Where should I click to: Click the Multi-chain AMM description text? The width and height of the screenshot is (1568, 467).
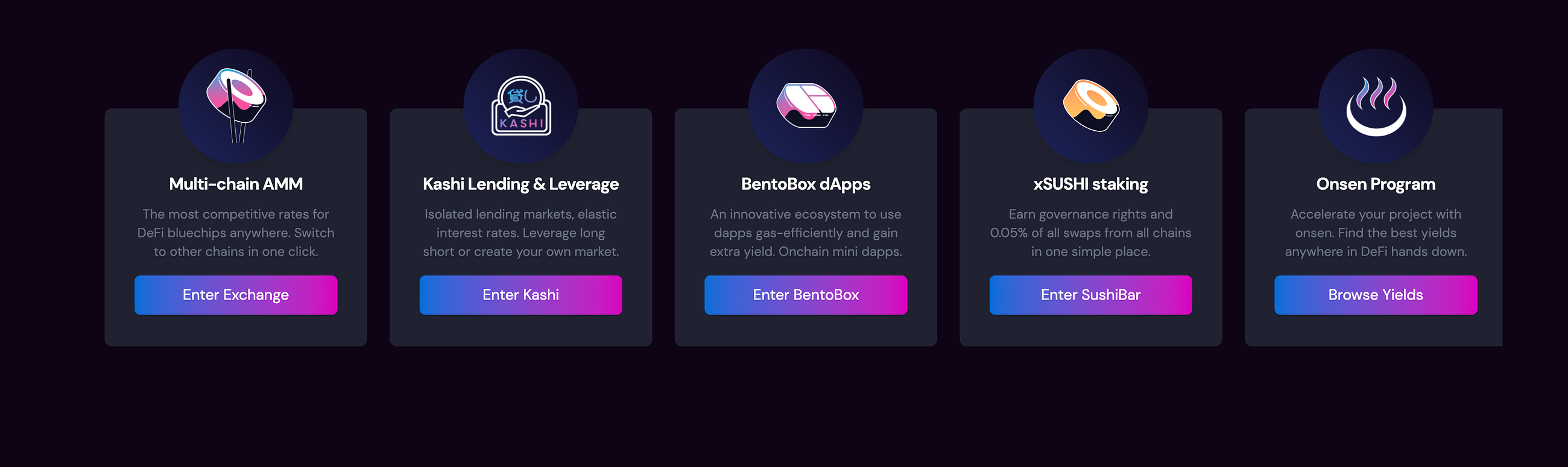pos(236,233)
